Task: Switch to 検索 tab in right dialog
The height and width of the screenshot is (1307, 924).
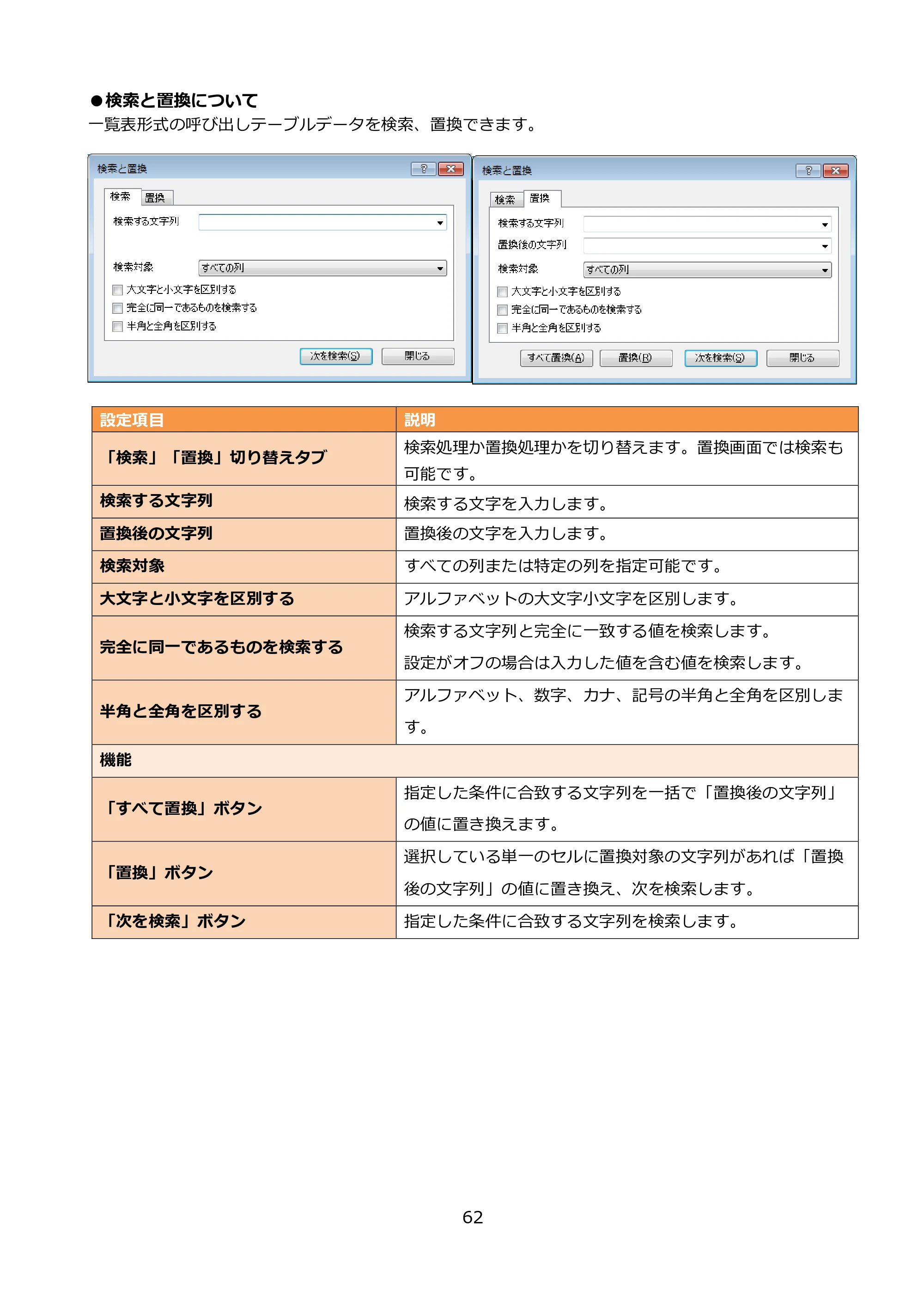Action: click(x=505, y=199)
